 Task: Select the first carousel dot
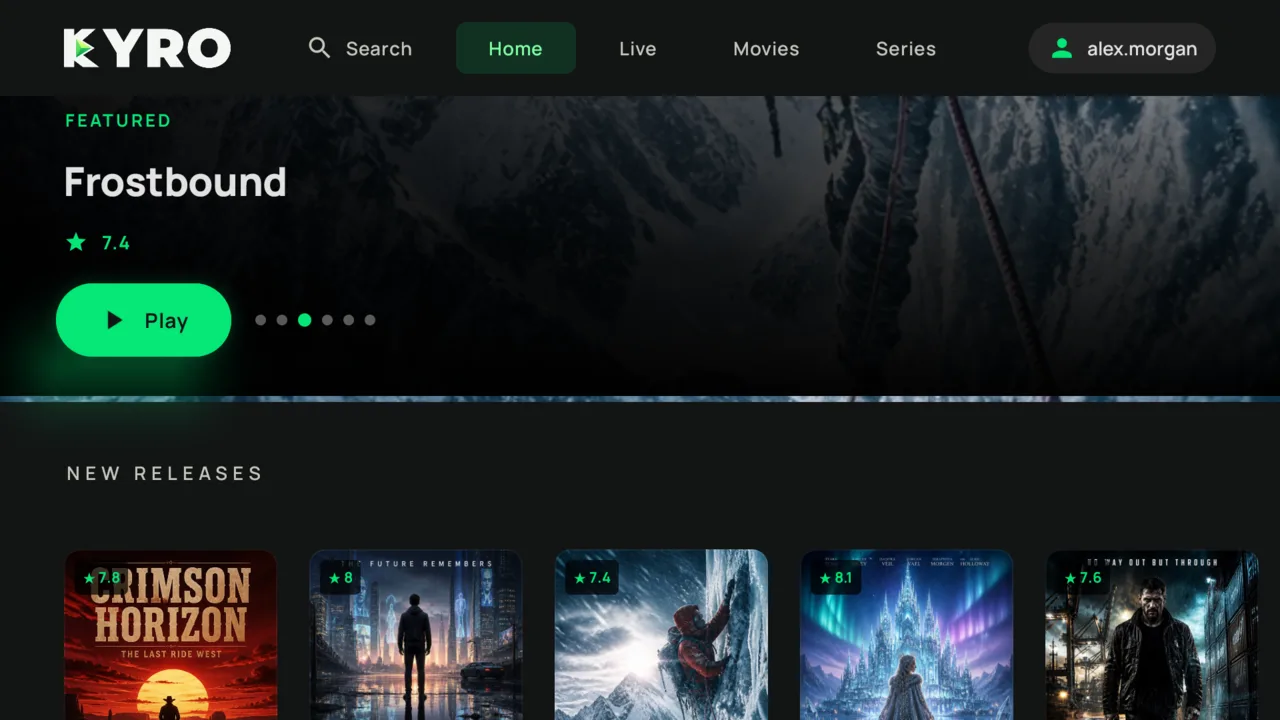click(x=261, y=320)
